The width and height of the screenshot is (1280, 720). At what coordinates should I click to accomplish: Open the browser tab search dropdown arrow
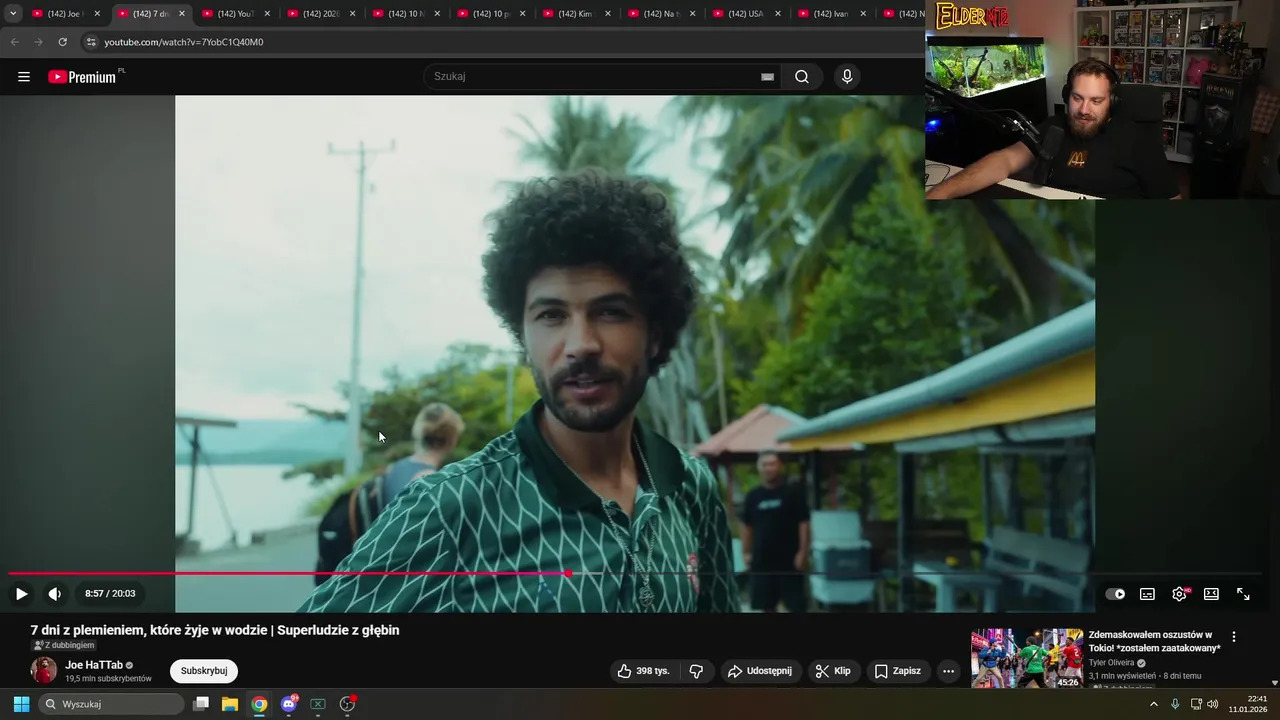pyautogui.click(x=13, y=14)
